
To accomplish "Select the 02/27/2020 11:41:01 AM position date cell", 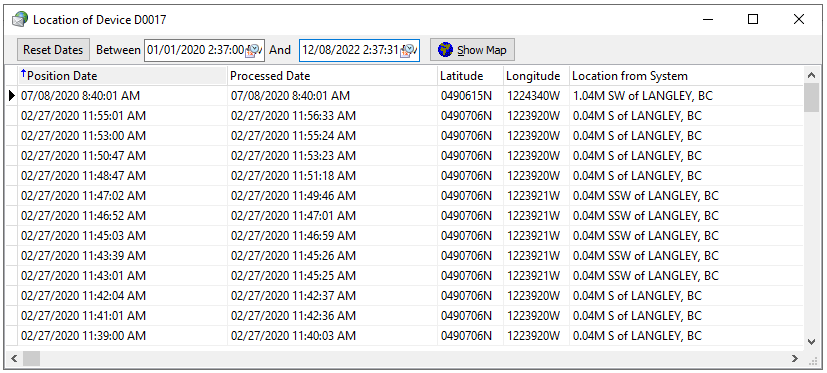I will [122, 316].
